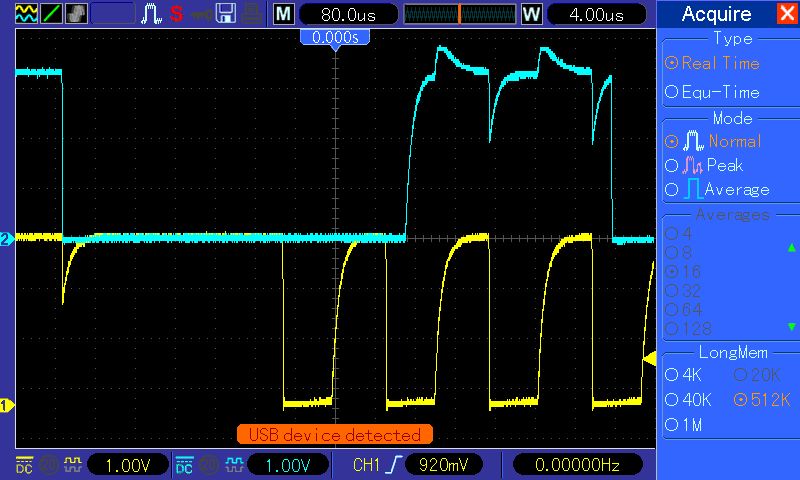Click the yellow channel 1 DC coupling icon
The image size is (800, 480).
pyautogui.click(x=22, y=465)
